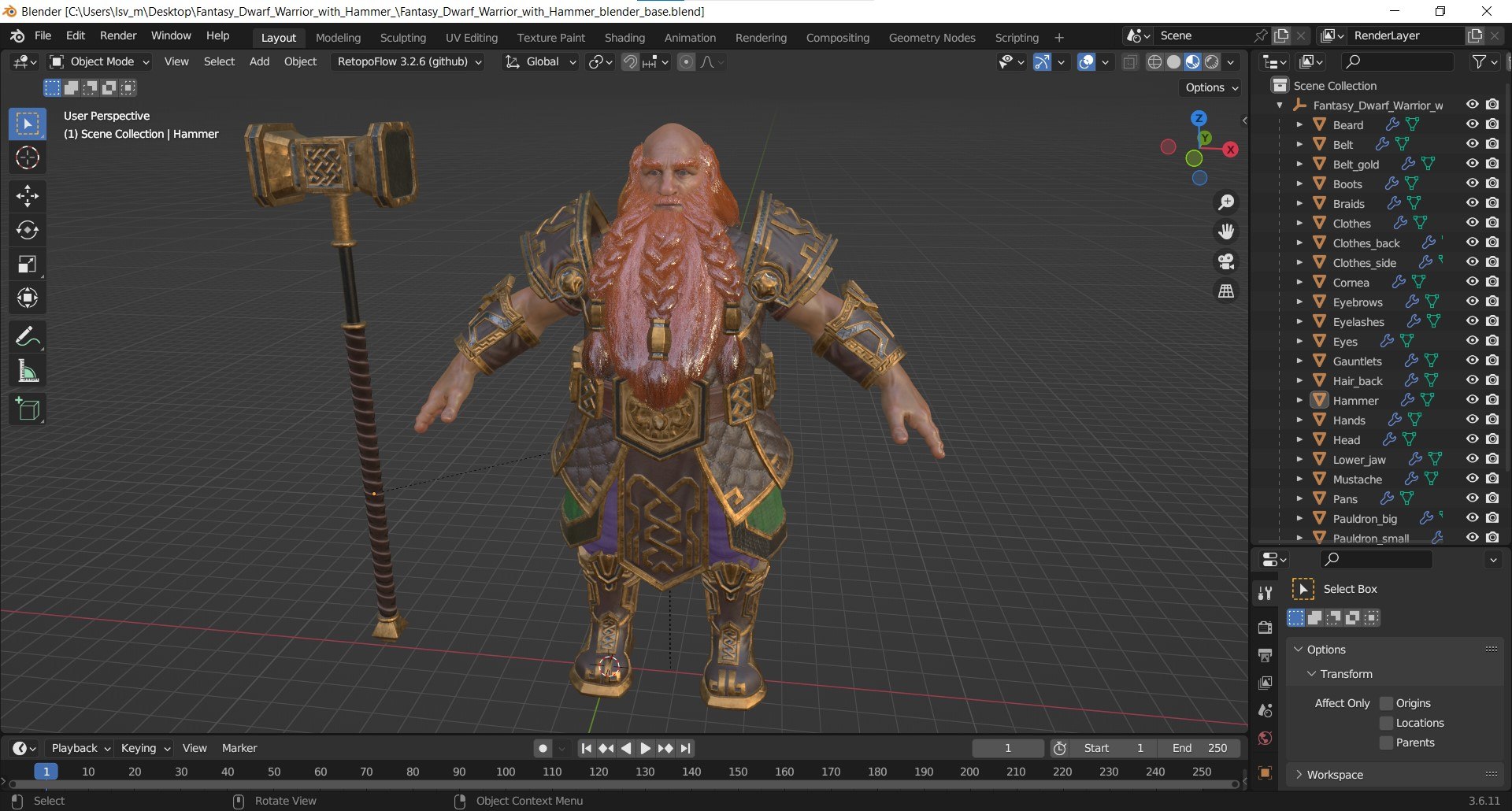Play the animation forward
Screen dimensions: 1512x811
point(646,749)
